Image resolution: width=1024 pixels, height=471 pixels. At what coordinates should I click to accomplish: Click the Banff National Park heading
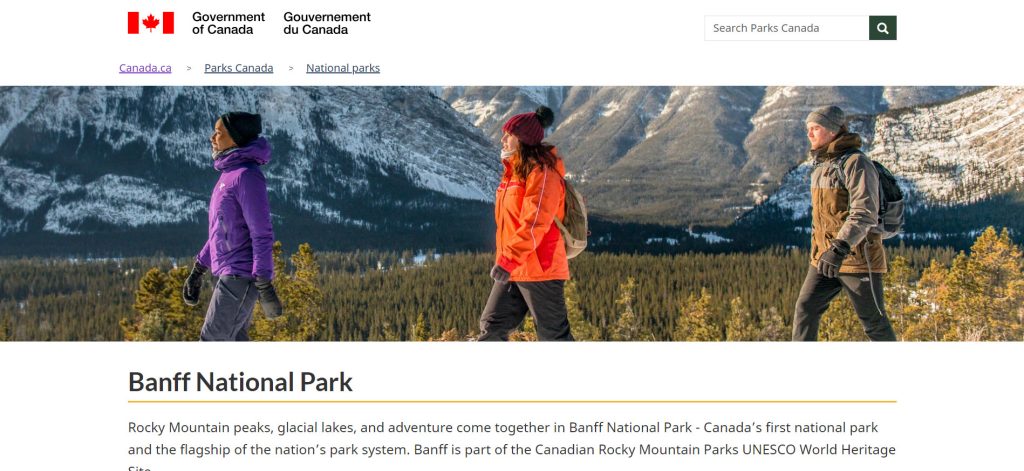pos(240,382)
